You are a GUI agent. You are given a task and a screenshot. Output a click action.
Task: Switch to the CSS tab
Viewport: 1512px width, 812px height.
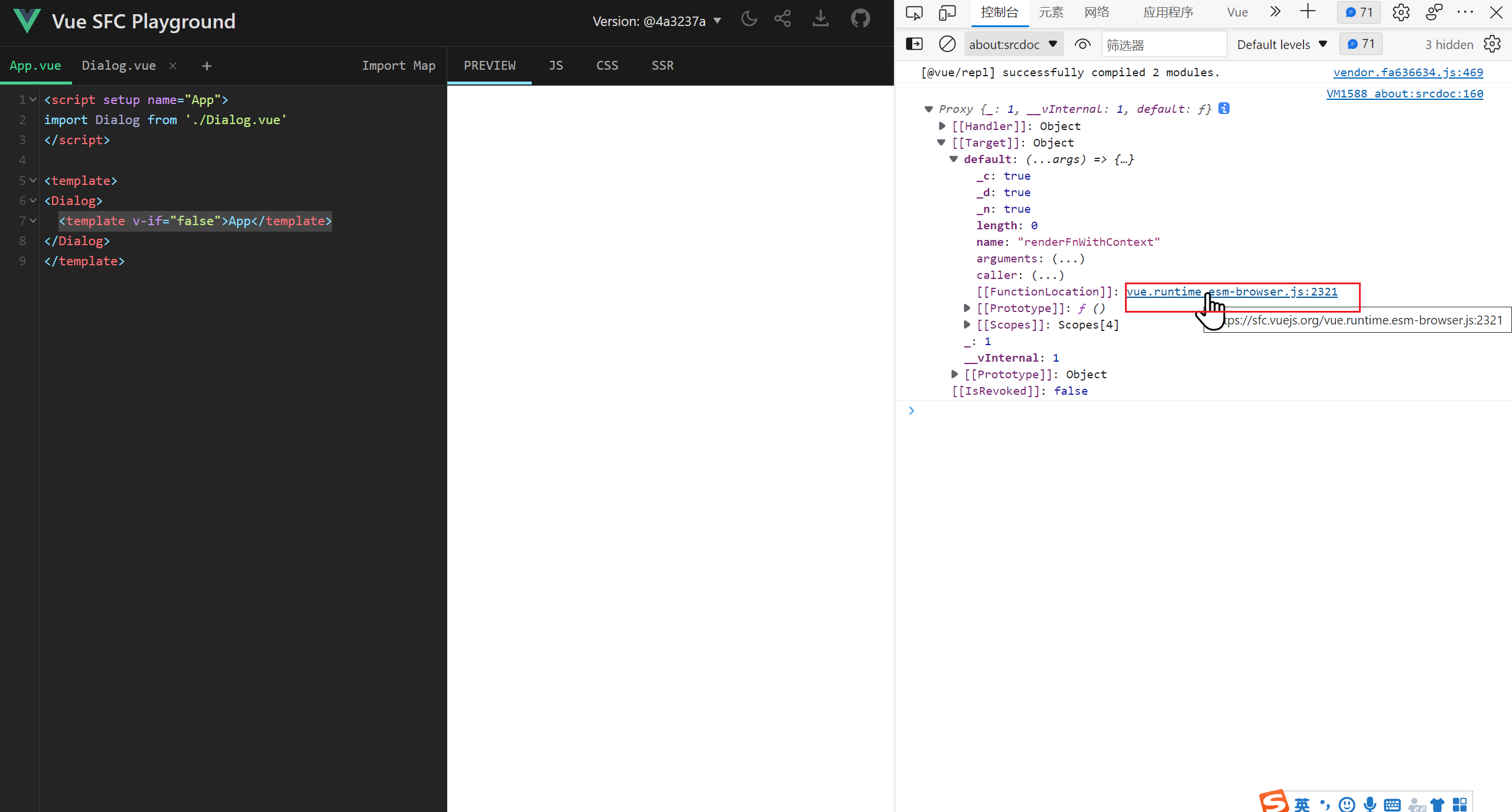coord(606,66)
